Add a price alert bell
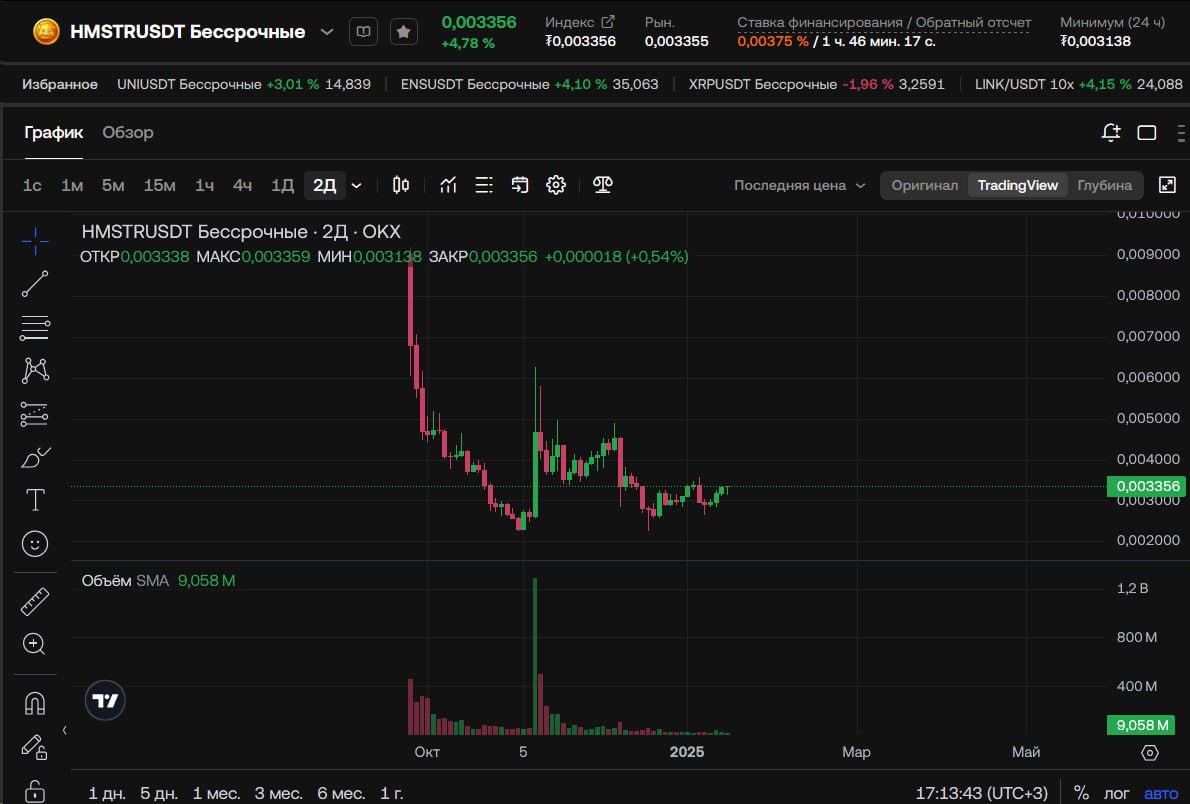This screenshot has height=804, width=1190. [x=1110, y=132]
